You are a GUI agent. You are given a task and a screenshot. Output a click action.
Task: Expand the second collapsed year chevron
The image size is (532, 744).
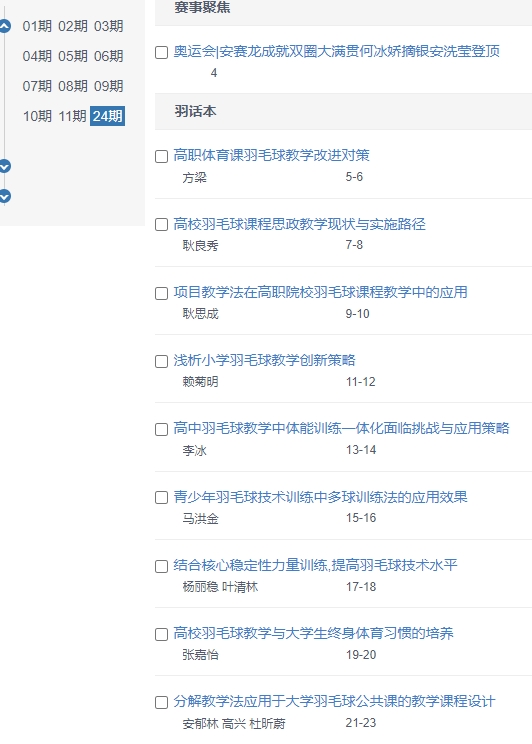4,166
